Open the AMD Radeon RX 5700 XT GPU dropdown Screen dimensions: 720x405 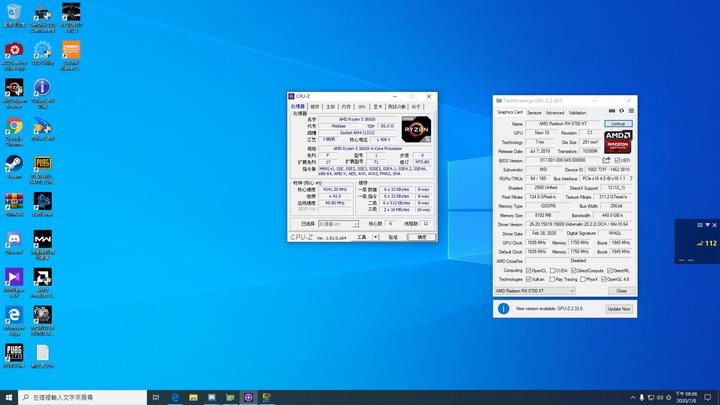(x=535, y=291)
